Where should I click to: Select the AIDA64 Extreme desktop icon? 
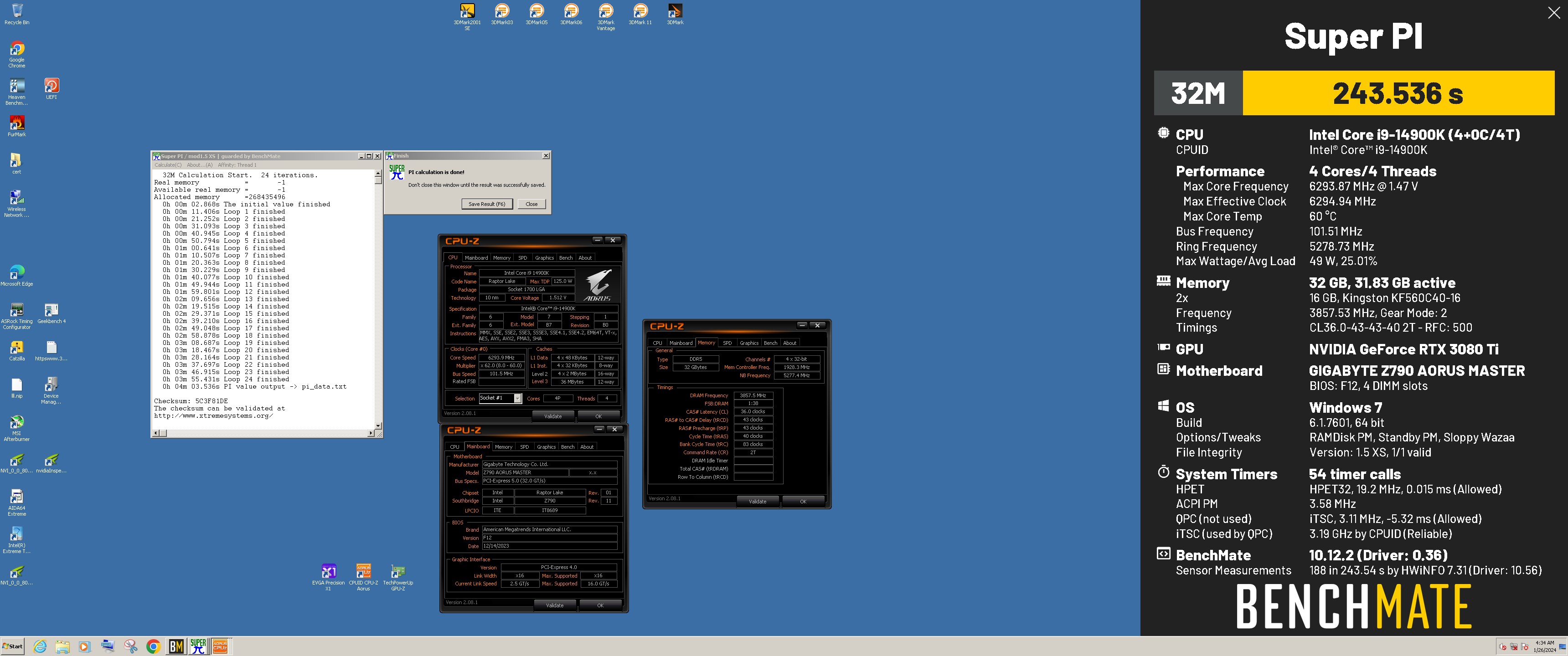(x=17, y=502)
